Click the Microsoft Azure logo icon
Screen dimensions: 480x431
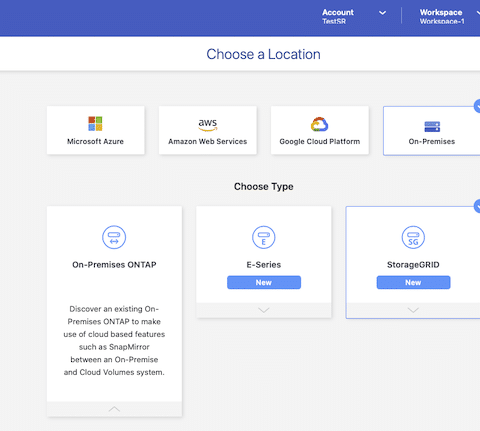pos(95,124)
